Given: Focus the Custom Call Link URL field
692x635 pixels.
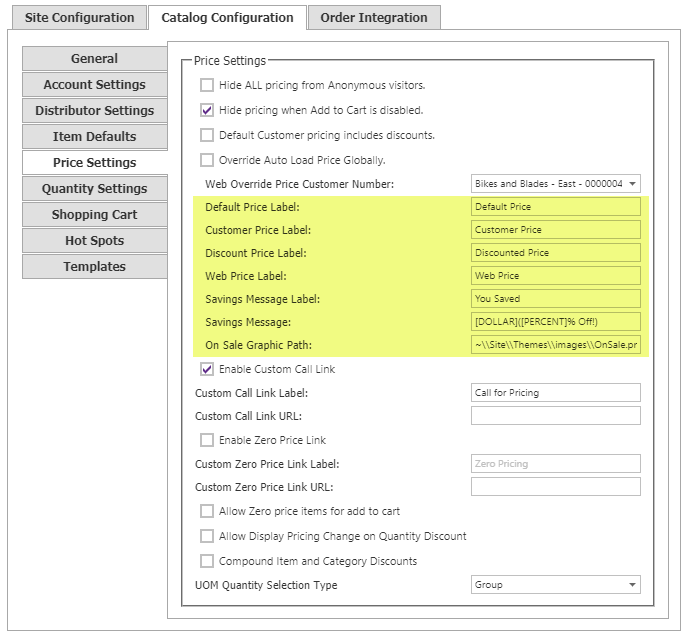Looking at the screenshot, I should coord(556,416).
